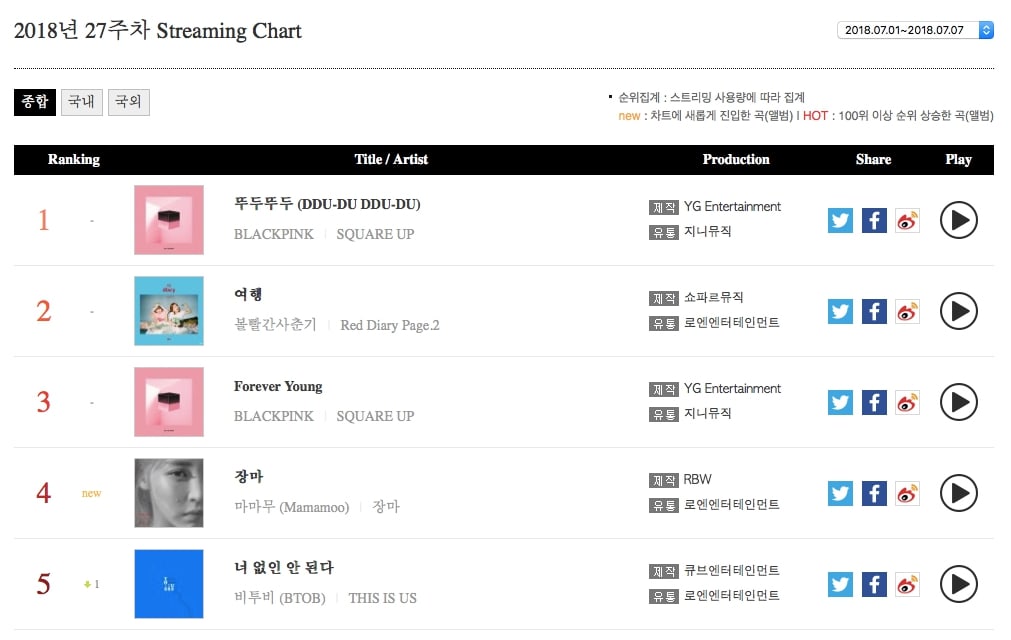Screen dimensions: 1011x640
Task: Share 너 없인 안 된다 on Facebook
Action: pyautogui.click(x=874, y=584)
